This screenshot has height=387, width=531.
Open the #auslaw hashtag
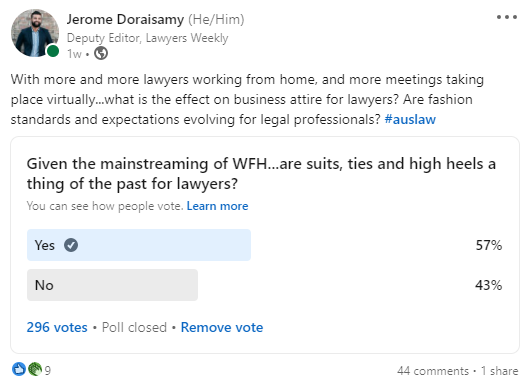click(410, 120)
